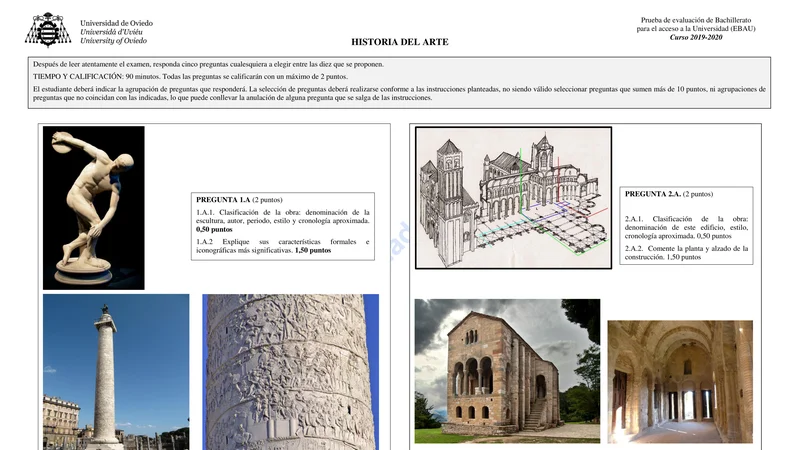The image size is (800, 450).
Task: Click the TIEMPO Y CALIFICACIÓN instruction line
Action: (190, 77)
